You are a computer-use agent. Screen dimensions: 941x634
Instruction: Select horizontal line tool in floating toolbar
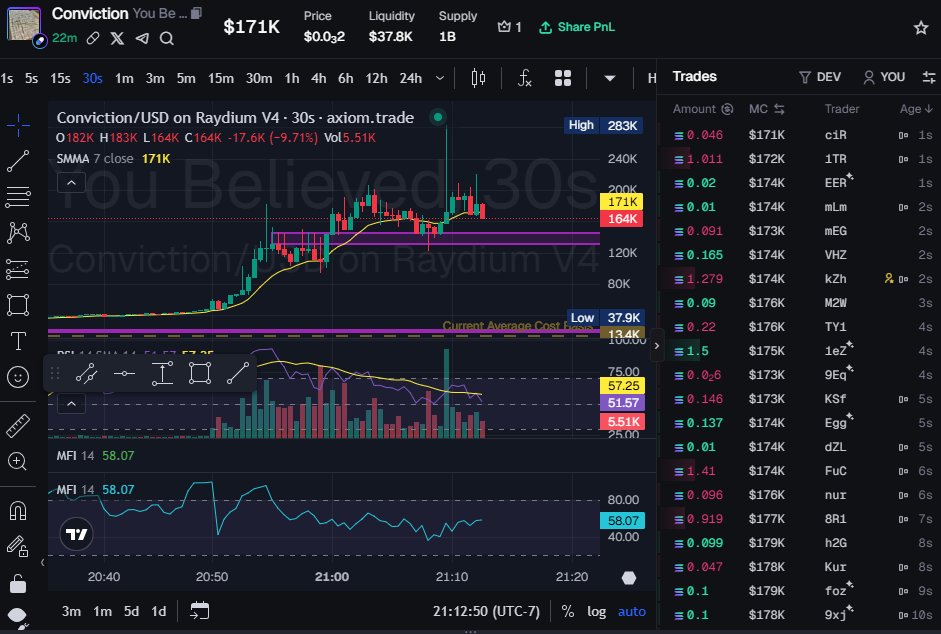124,373
